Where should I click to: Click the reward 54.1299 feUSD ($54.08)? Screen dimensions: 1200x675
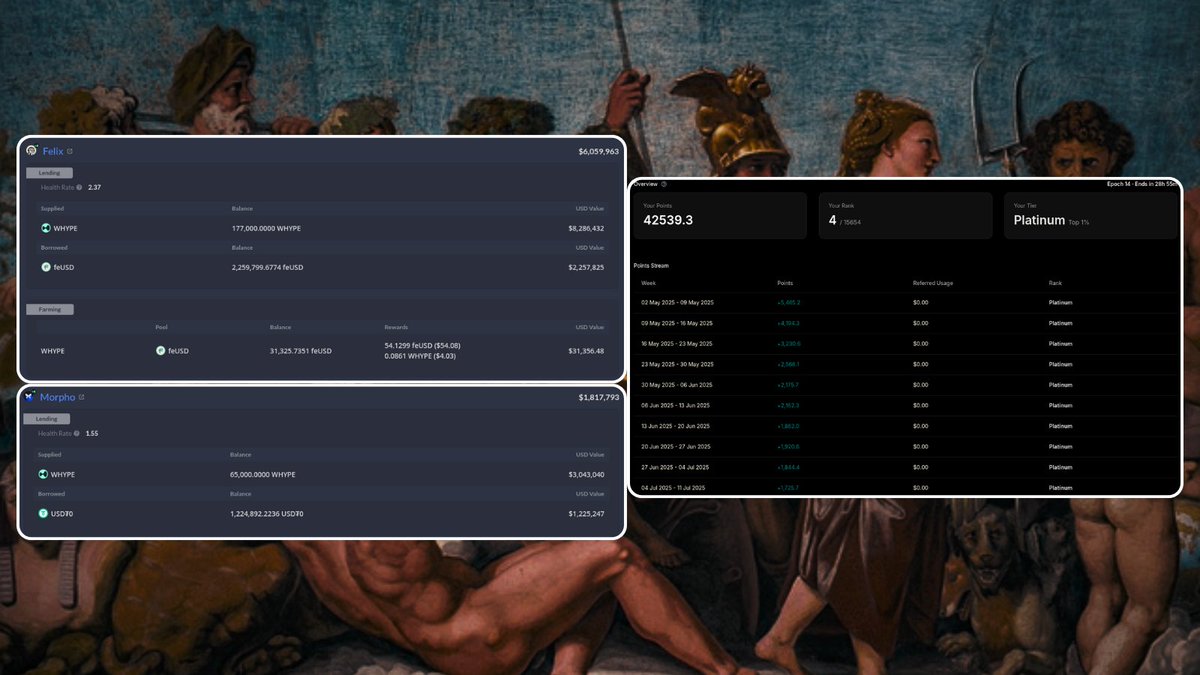coord(422,345)
